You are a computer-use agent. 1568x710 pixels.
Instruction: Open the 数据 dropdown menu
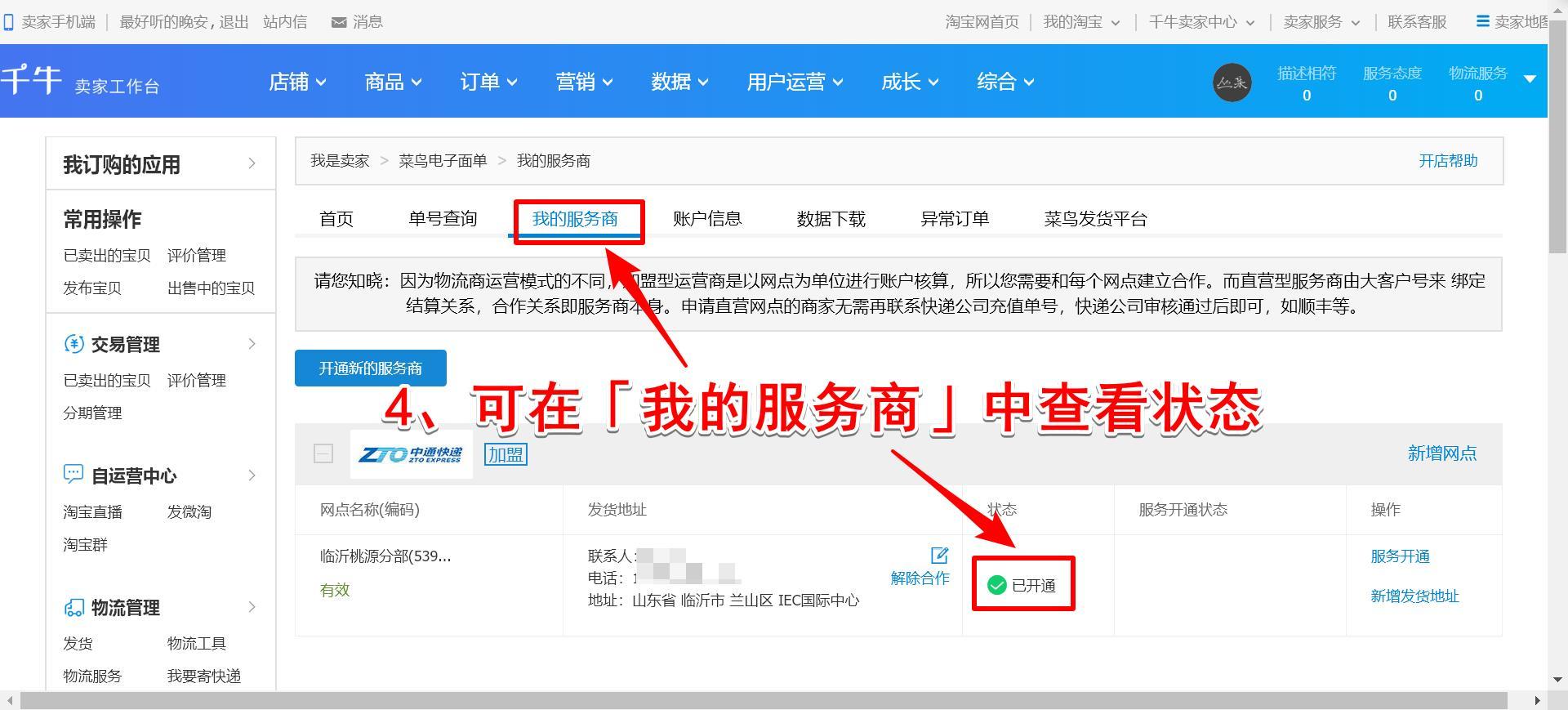coord(679,82)
